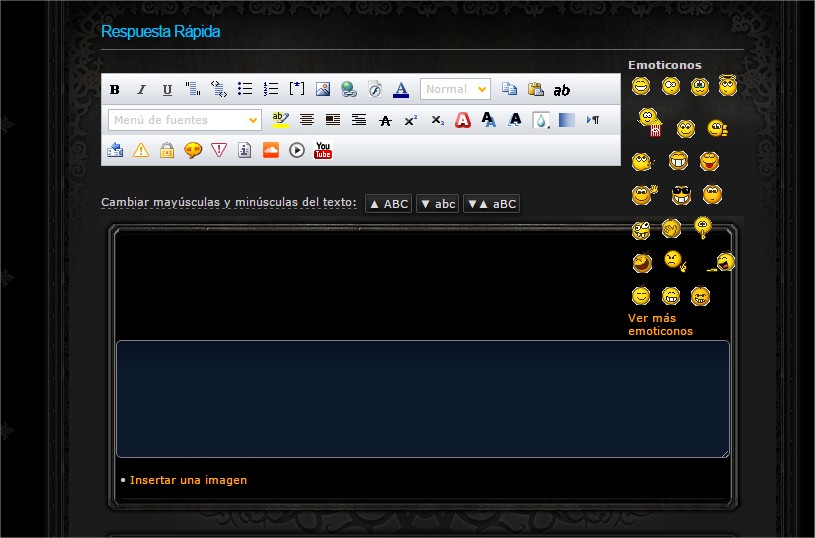
Task: Insert an image using toolbar picture icon
Action: click(323, 90)
